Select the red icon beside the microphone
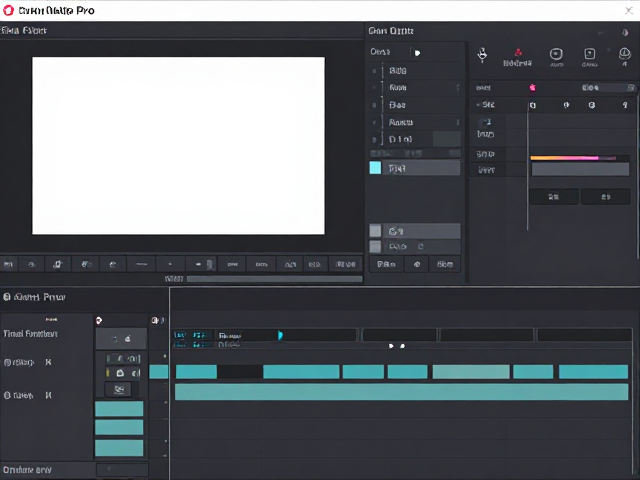This screenshot has width=640, height=480. 518,53
